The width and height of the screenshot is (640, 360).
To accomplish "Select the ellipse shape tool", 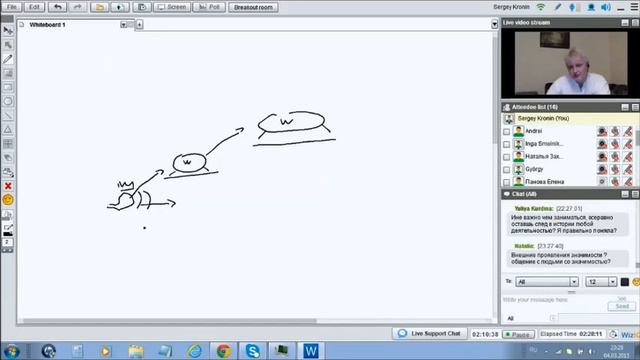I will [8, 101].
